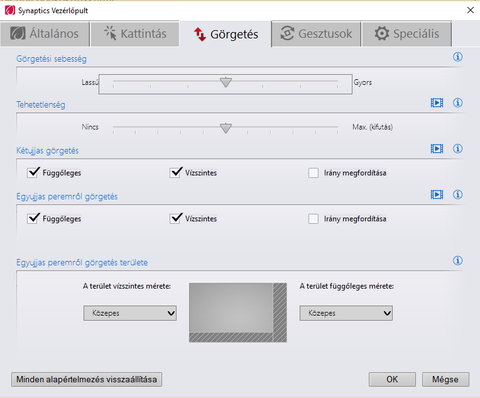Click the touchpad edge-scroll area preview
Image resolution: width=480 pixels, height=398 pixels.
(238, 313)
